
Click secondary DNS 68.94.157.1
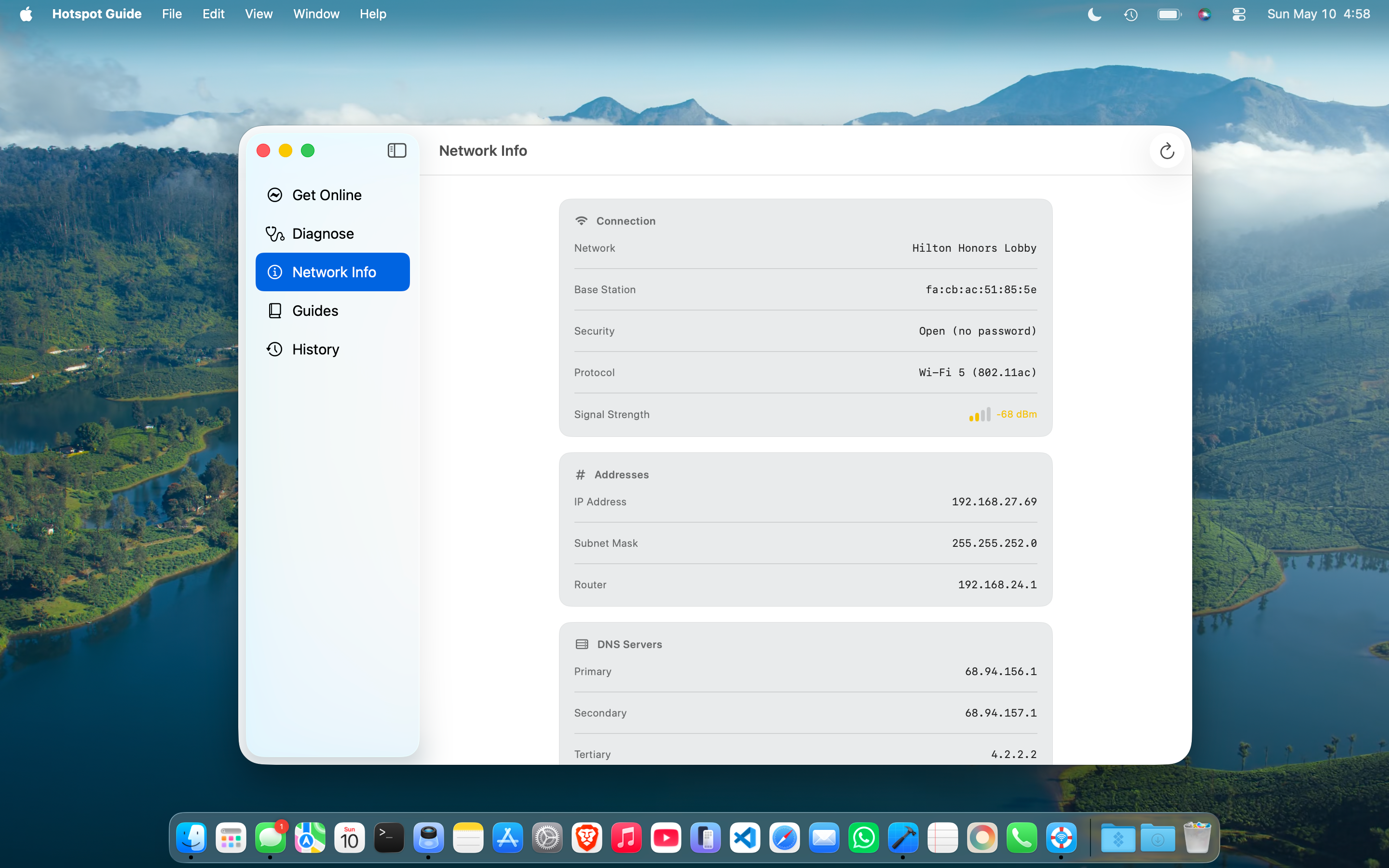(1000, 713)
